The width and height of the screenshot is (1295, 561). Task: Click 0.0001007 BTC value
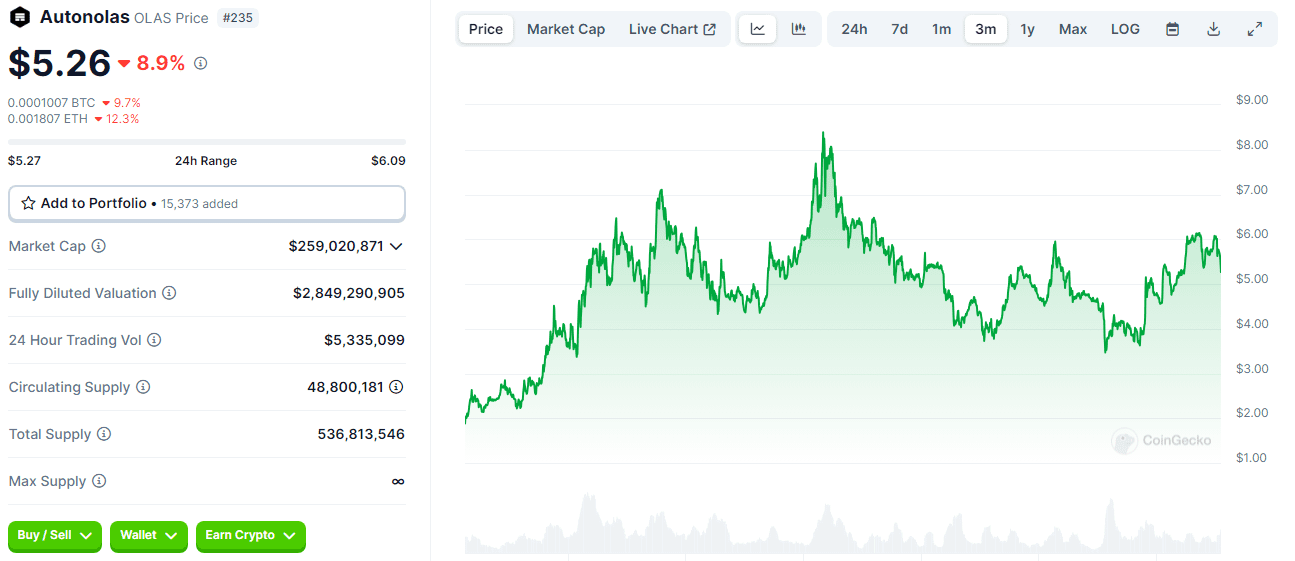click(x=51, y=103)
